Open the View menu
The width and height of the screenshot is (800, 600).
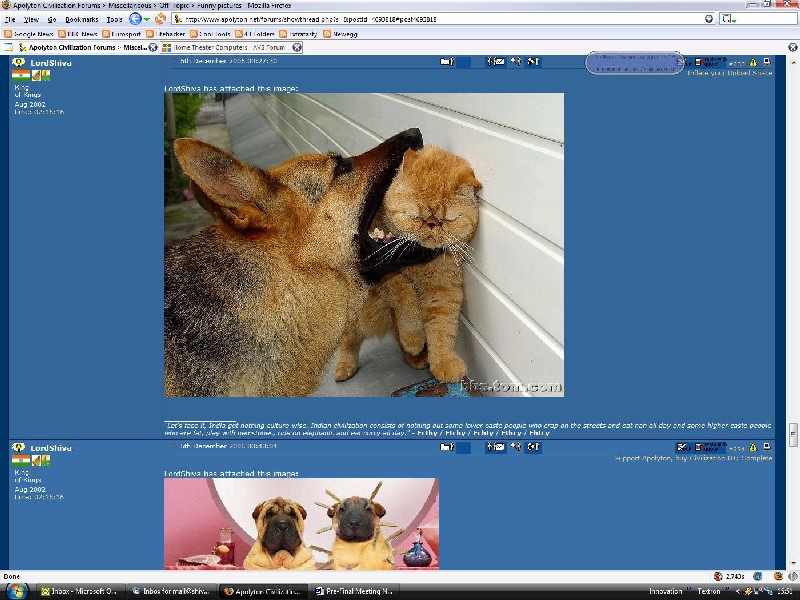[32, 19]
